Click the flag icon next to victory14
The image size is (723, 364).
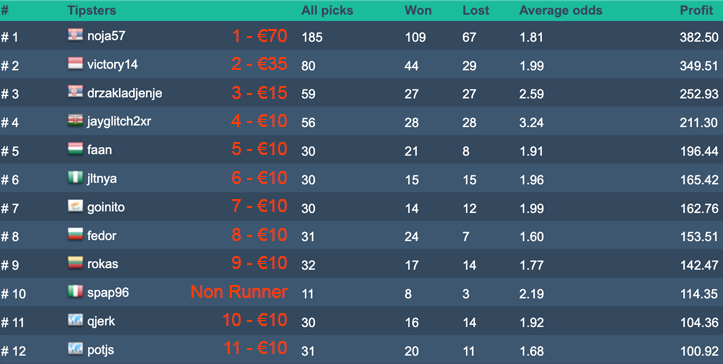(75, 64)
